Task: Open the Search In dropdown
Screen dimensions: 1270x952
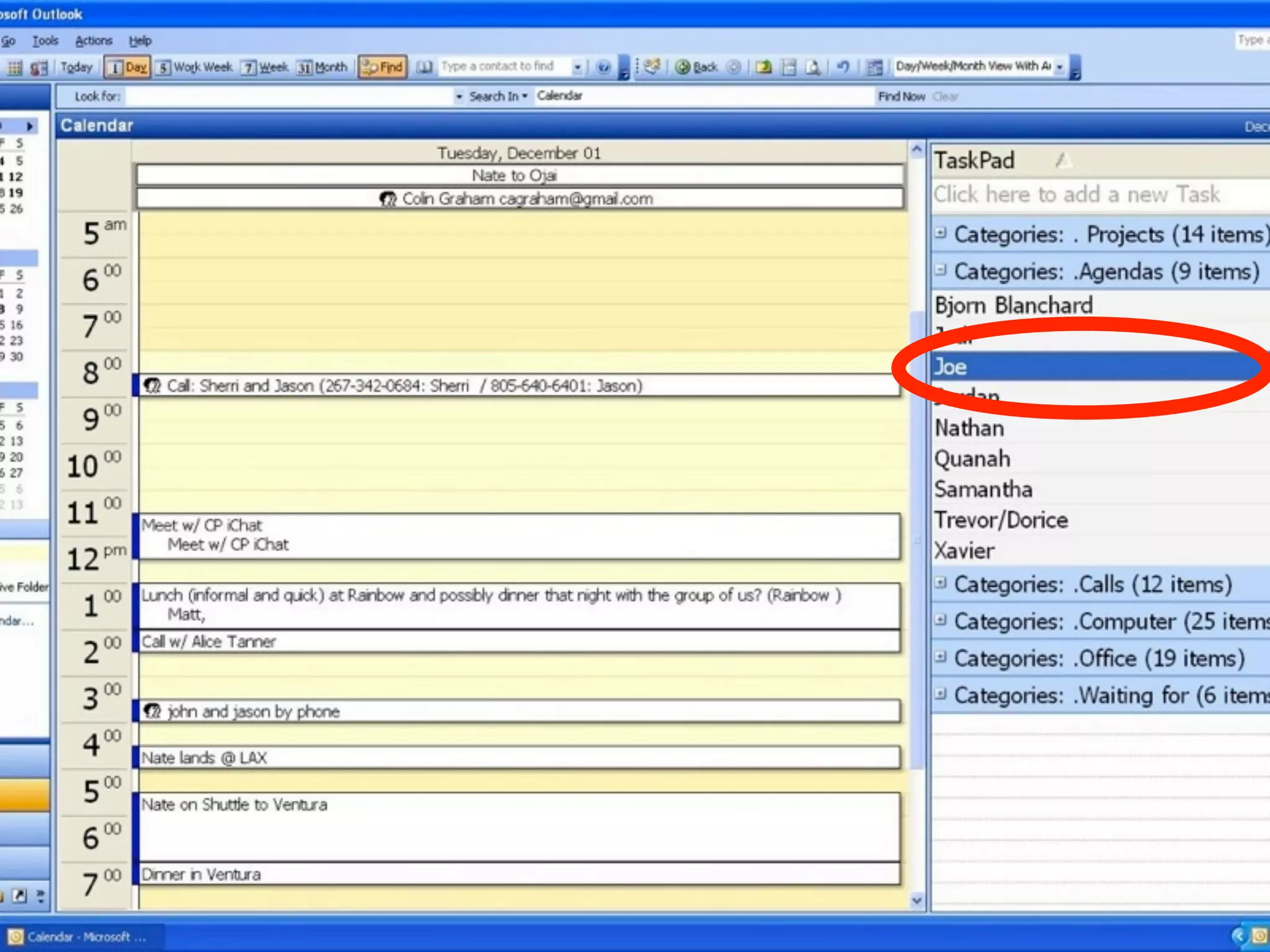Action: [498, 96]
